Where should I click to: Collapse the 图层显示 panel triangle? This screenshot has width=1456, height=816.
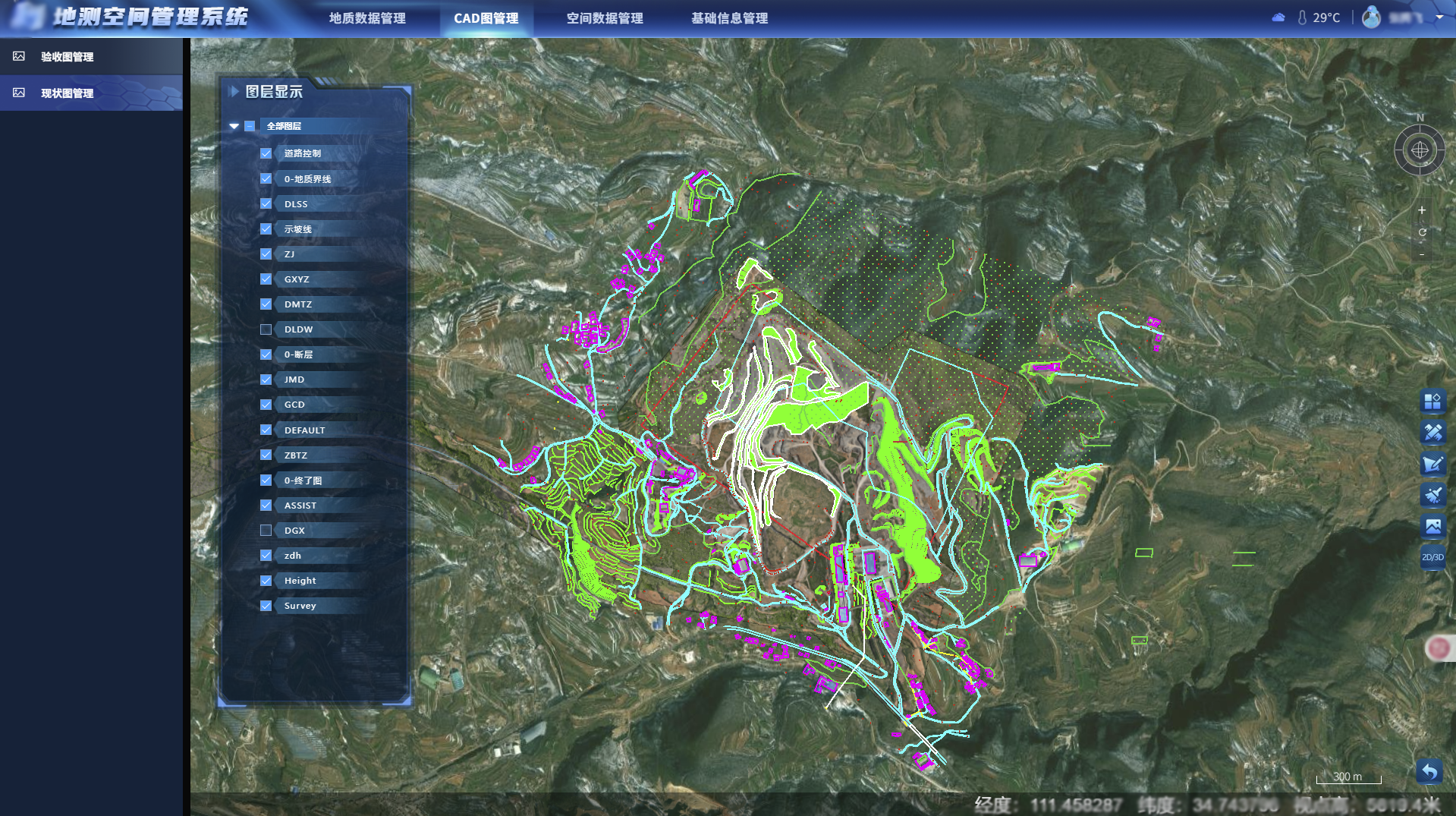click(x=234, y=92)
